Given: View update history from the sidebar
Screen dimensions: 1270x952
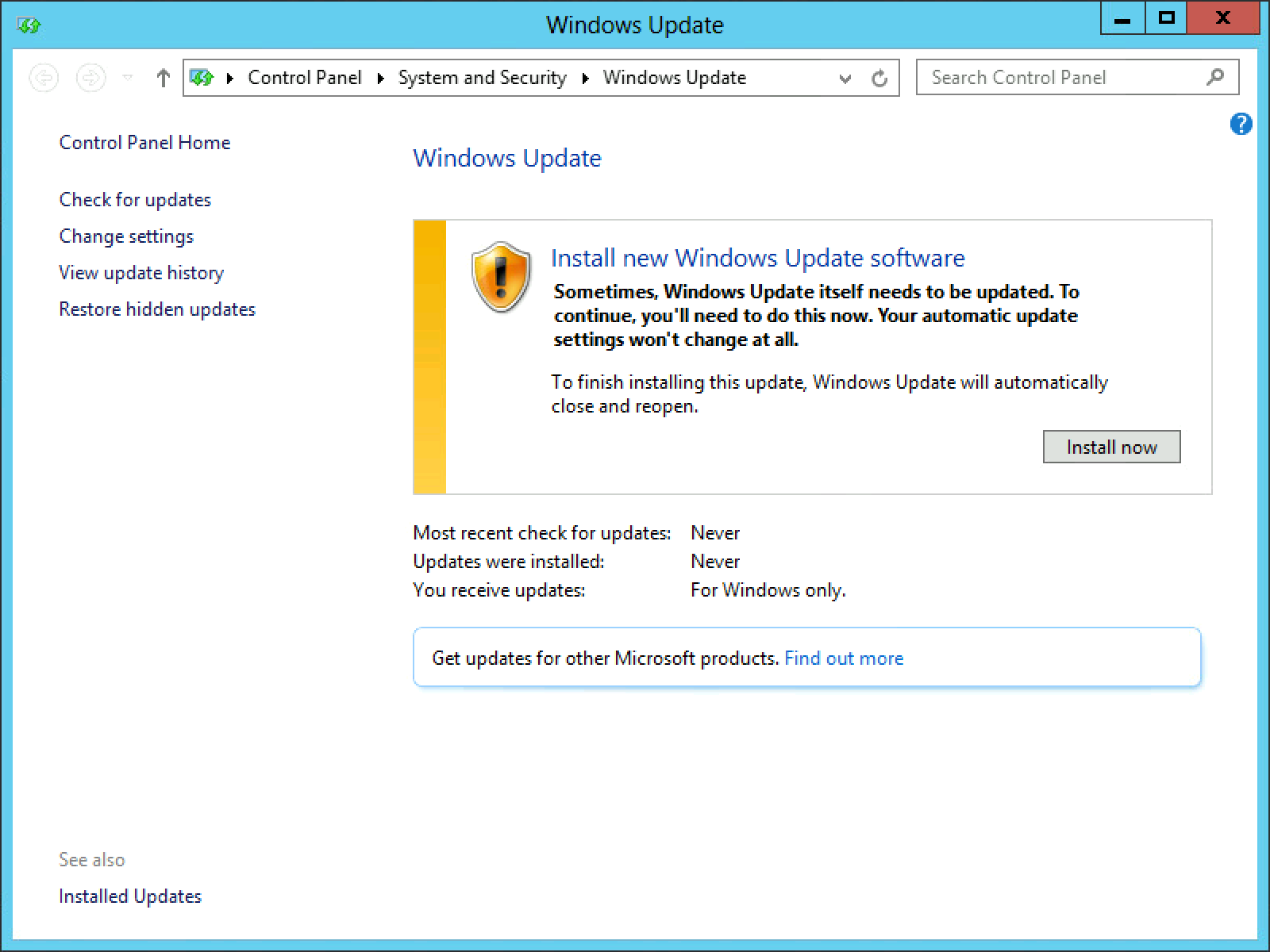Looking at the screenshot, I should click(141, 272).
